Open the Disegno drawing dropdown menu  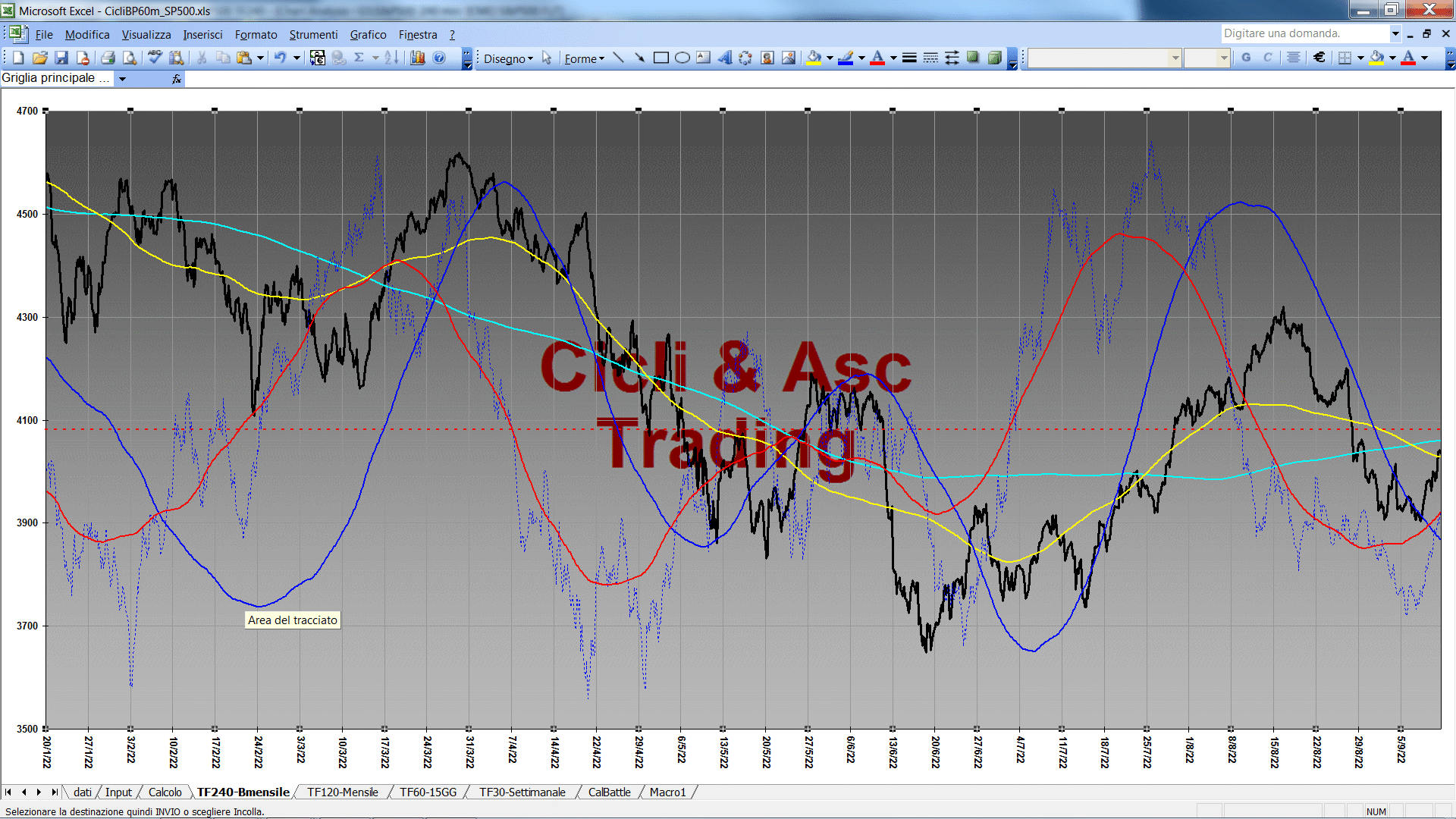[x=508, y=58]
